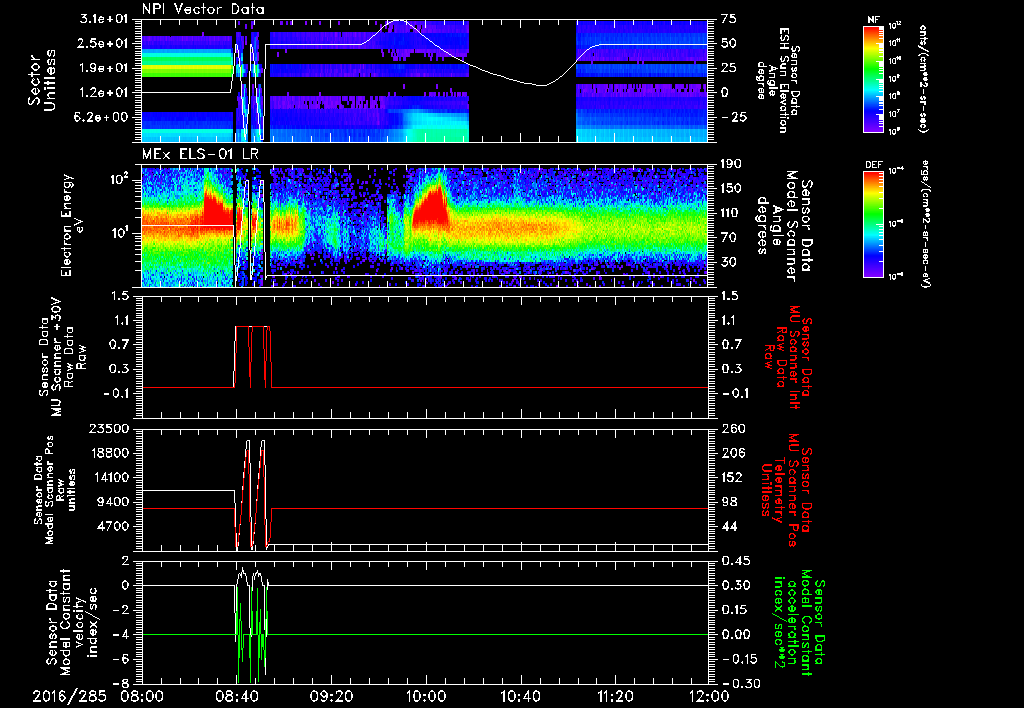Click the red electron burst near 10:00 in ELS
1024x708 pixels.
[430, 208]
